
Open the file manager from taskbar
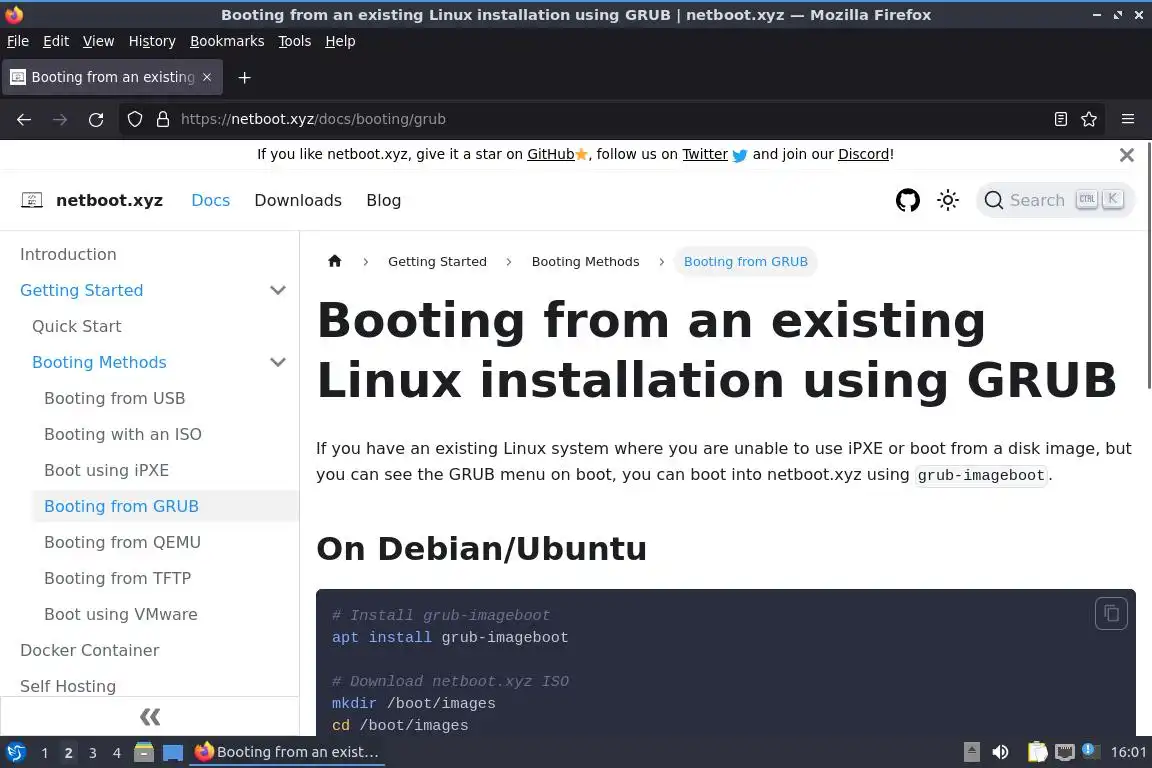tap(144, 752)
